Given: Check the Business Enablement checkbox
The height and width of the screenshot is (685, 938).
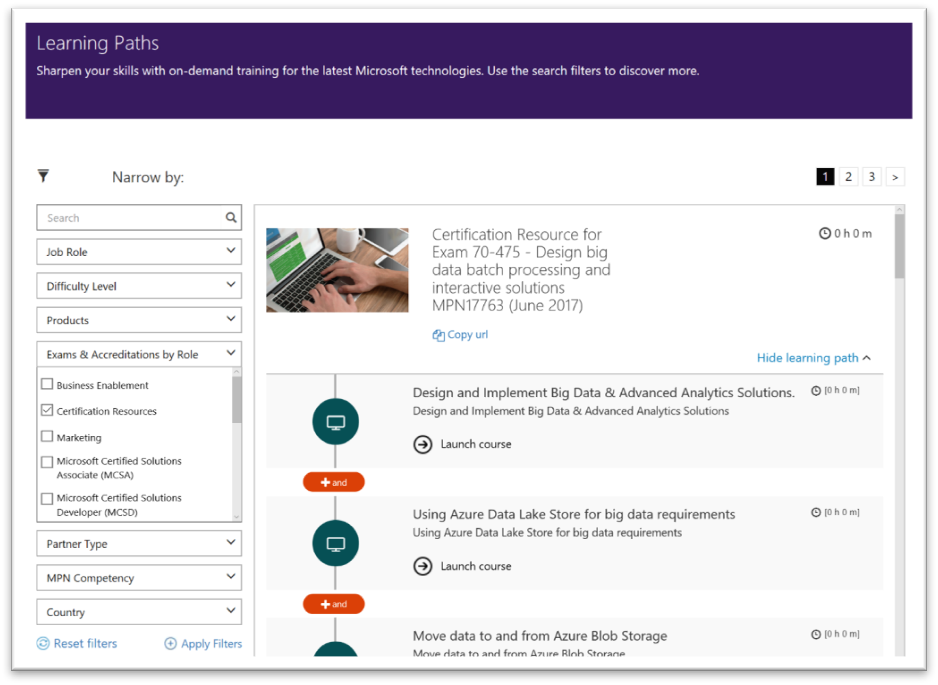Looking at the screenshot, I should [47, 385].
